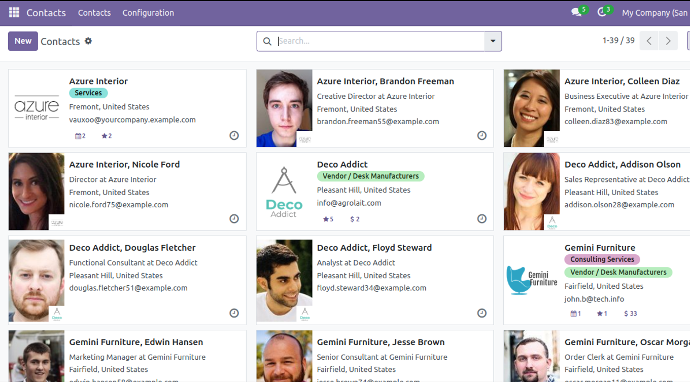Click email john.b@tech.info
690x382 pixels.
(x=594, y=299)
